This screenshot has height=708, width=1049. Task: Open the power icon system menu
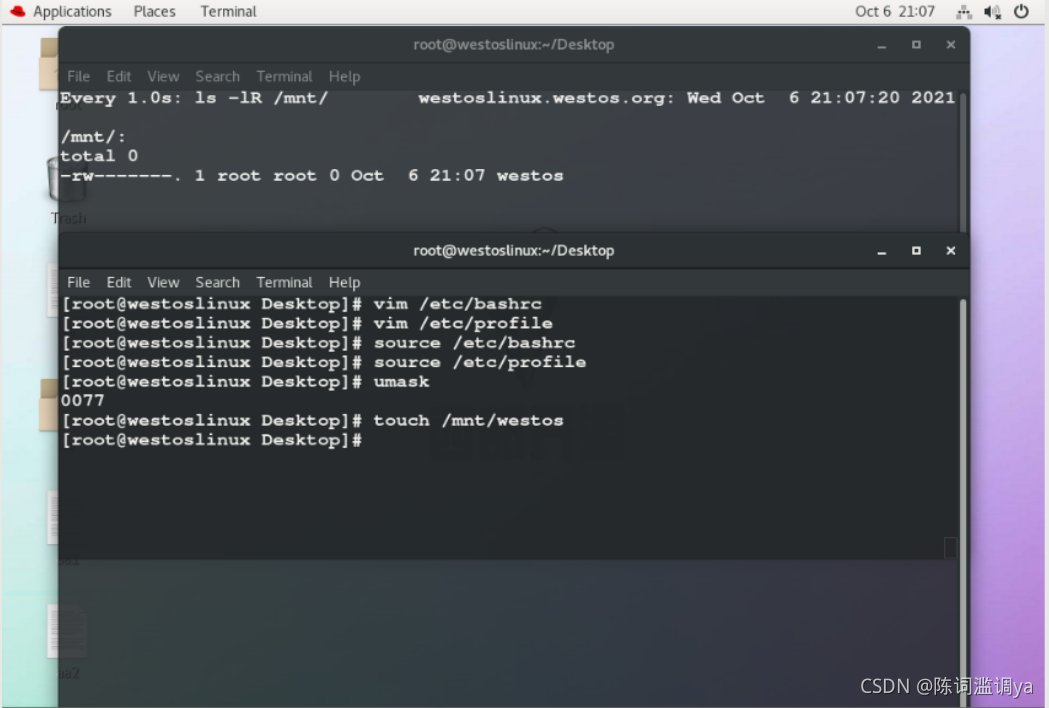[1021, 11]
